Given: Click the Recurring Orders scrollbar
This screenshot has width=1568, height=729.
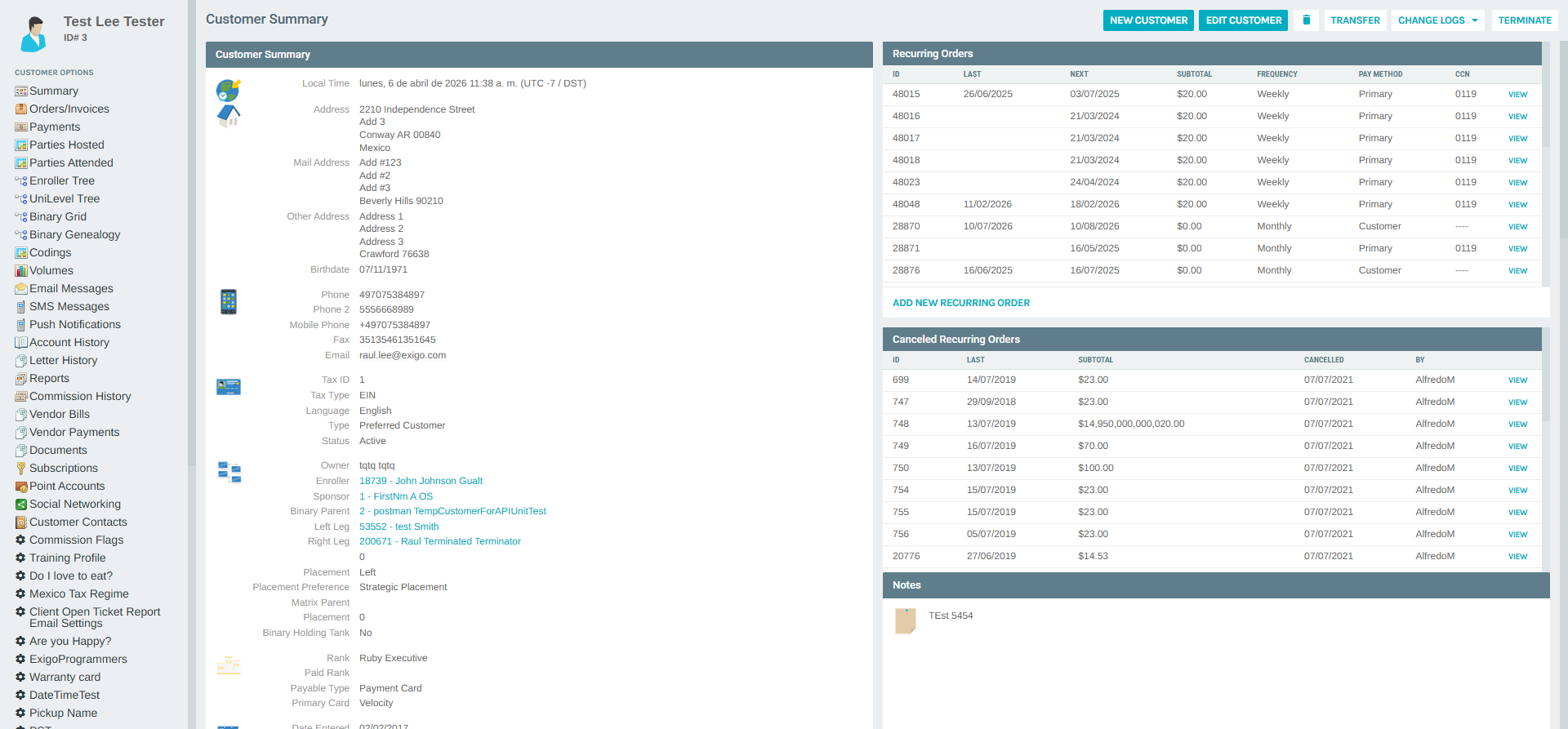Looking at the screenshot, I should (1546, 94).
